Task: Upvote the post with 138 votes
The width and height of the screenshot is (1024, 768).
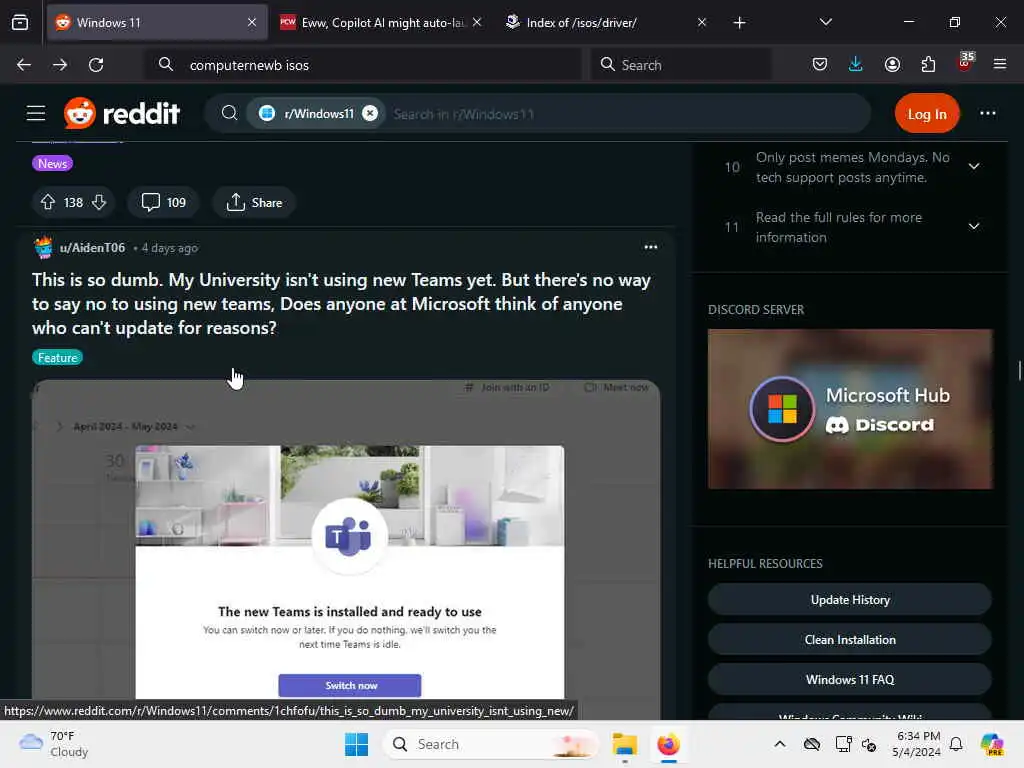Action: pos(48,202)
